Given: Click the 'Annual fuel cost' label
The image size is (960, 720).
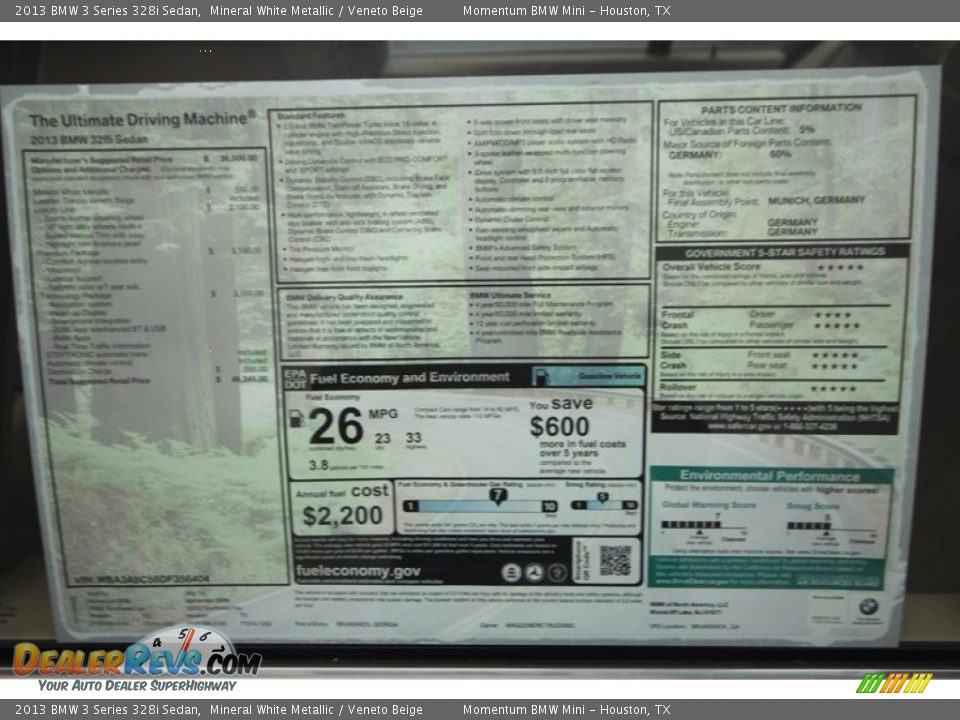Looking at the screenshot, I should point(342,492).
